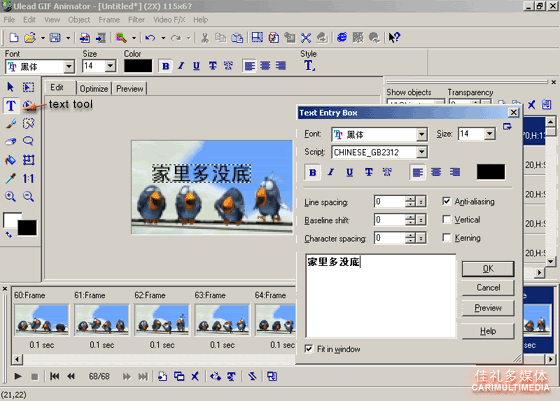The height and width of the screenshot is (401, 560).
Task: Set right alignment in Text Entry Box
Action: [455, 172]
